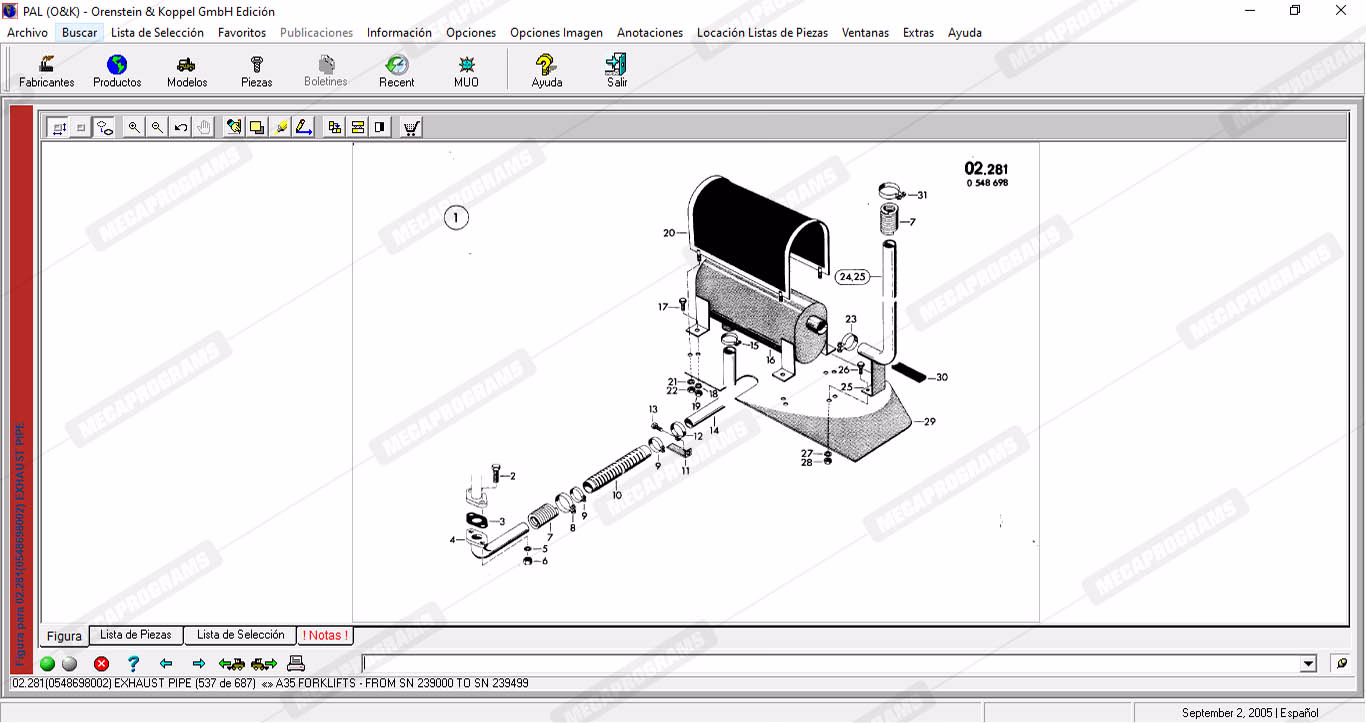Toggle the green circle indicator
Image resolution: width=1366 pixels, height=723 pixels.
pos(47,663)
